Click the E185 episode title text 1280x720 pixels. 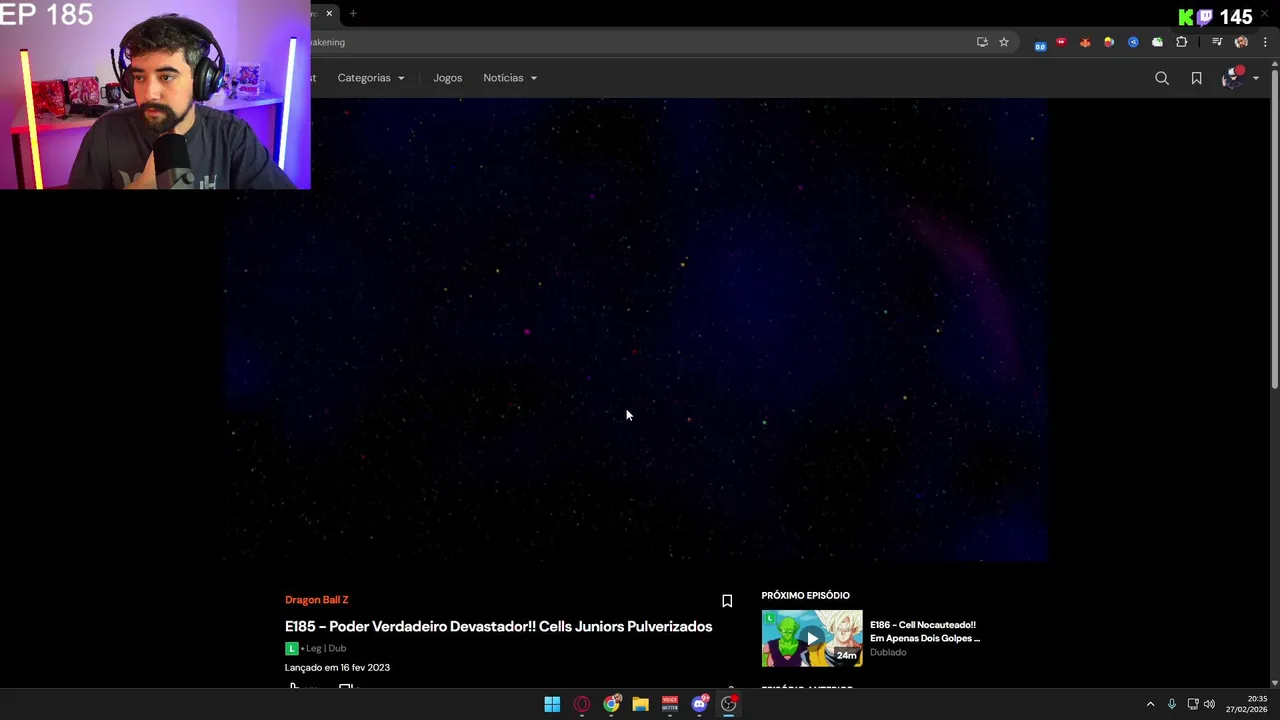coord(498,627)
